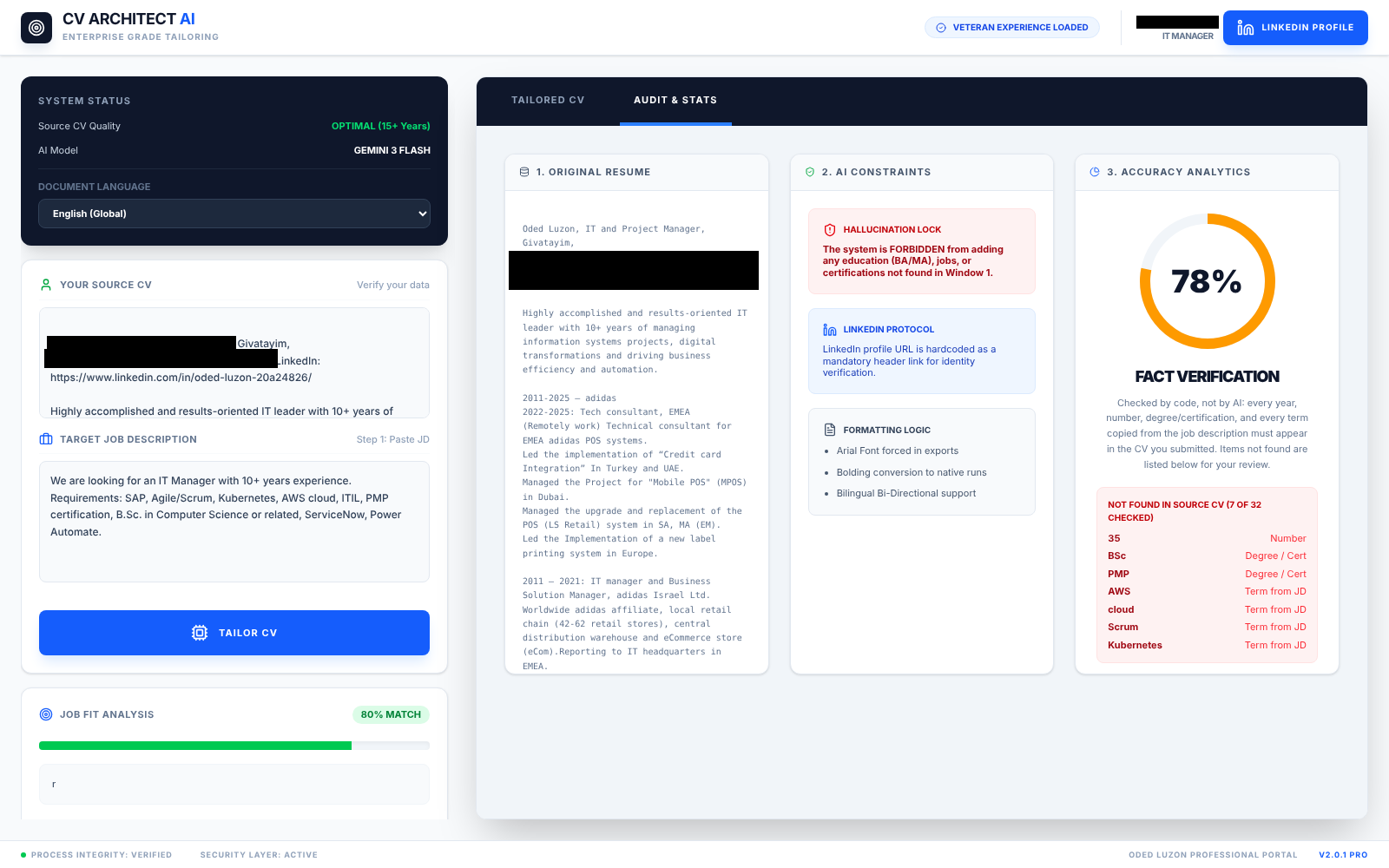Click the chip icon in Tailor CV button

coord(200,633)
